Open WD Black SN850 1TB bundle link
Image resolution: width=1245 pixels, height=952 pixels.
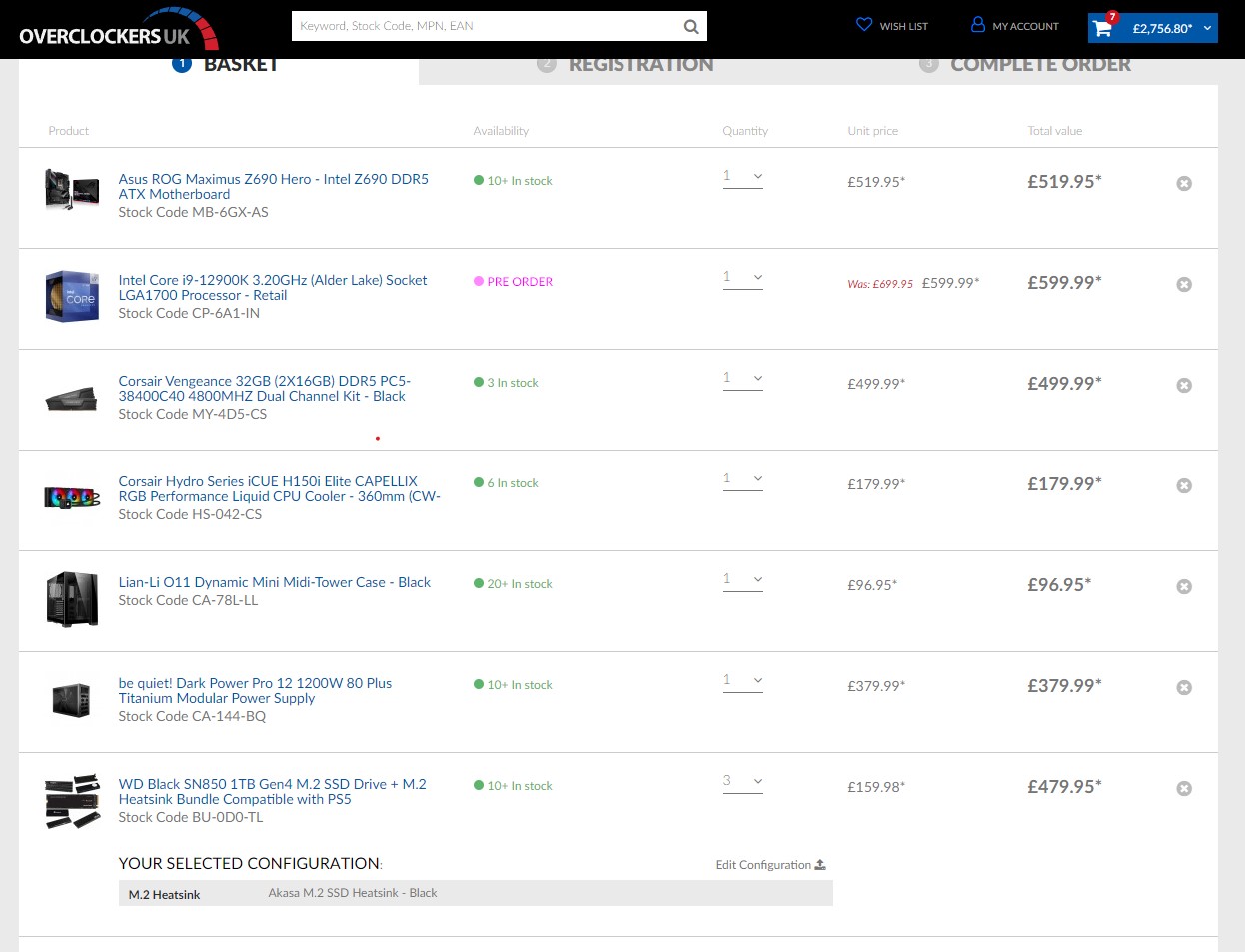coord(273,792)
